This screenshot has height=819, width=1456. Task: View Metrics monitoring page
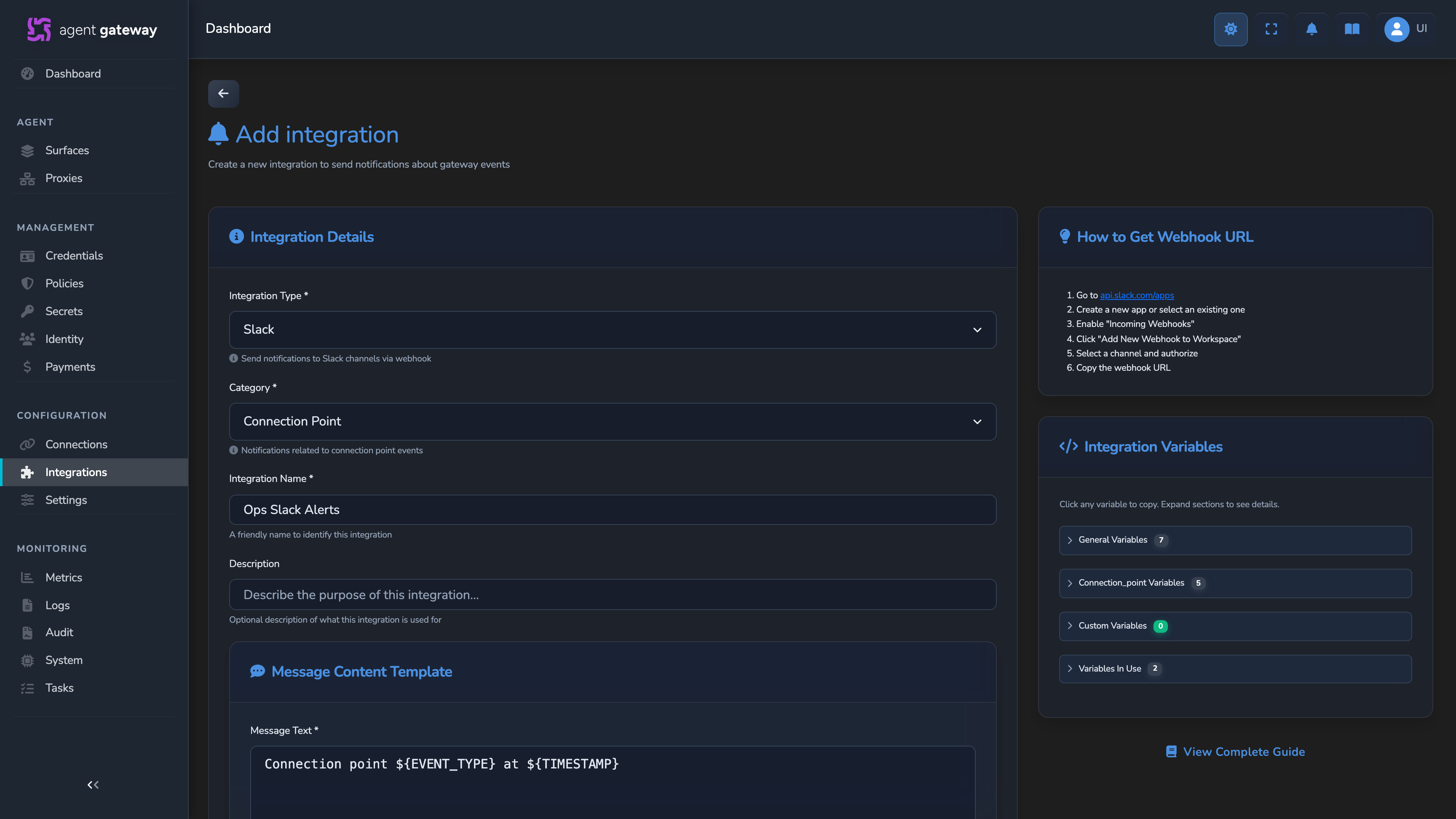pos(94,577)
